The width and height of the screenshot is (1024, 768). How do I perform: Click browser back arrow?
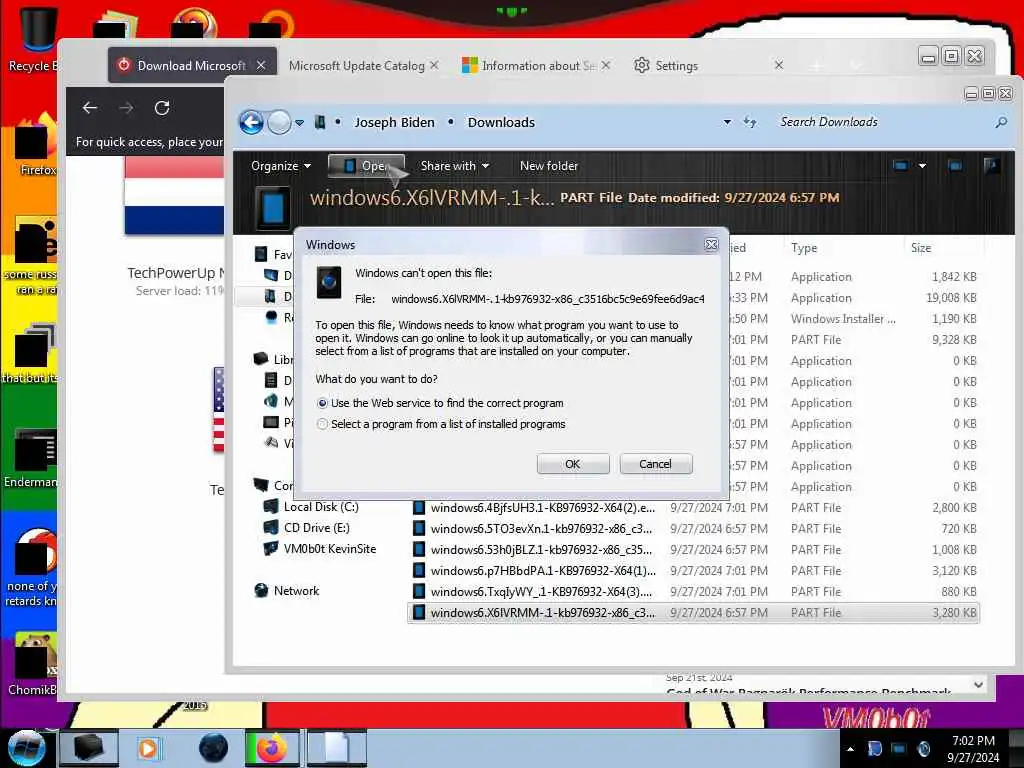pos(90,108)
